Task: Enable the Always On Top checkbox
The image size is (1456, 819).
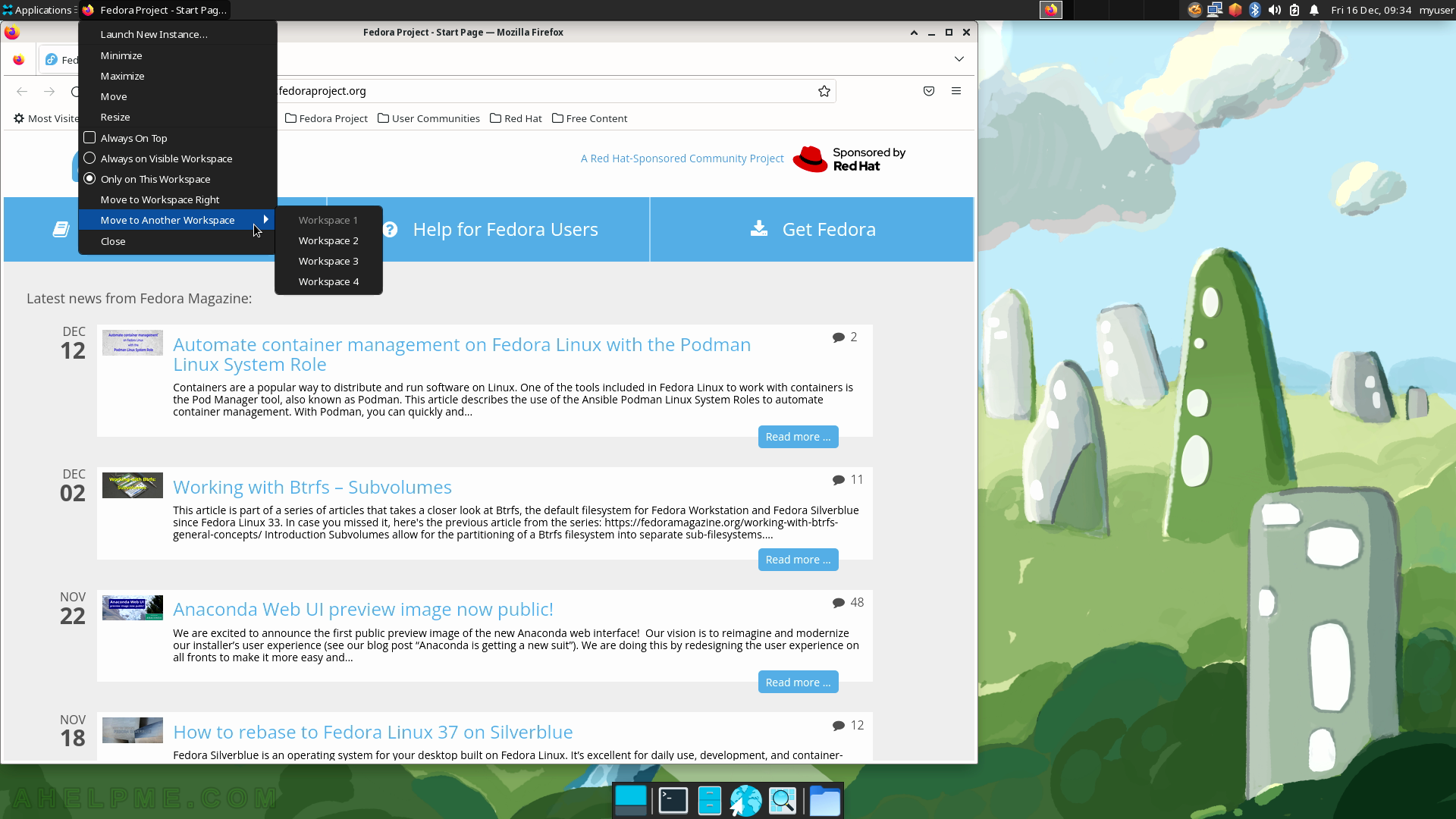Action: tap(89, 138)
